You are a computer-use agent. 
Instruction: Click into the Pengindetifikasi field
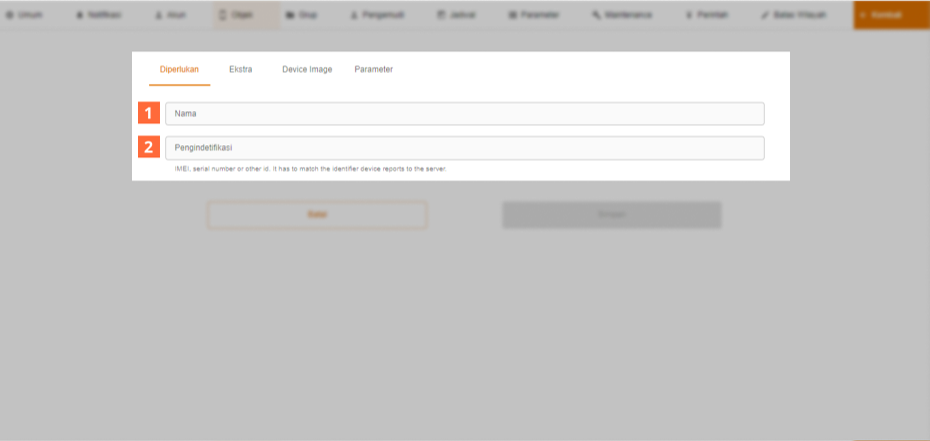(x=464, y=148)
